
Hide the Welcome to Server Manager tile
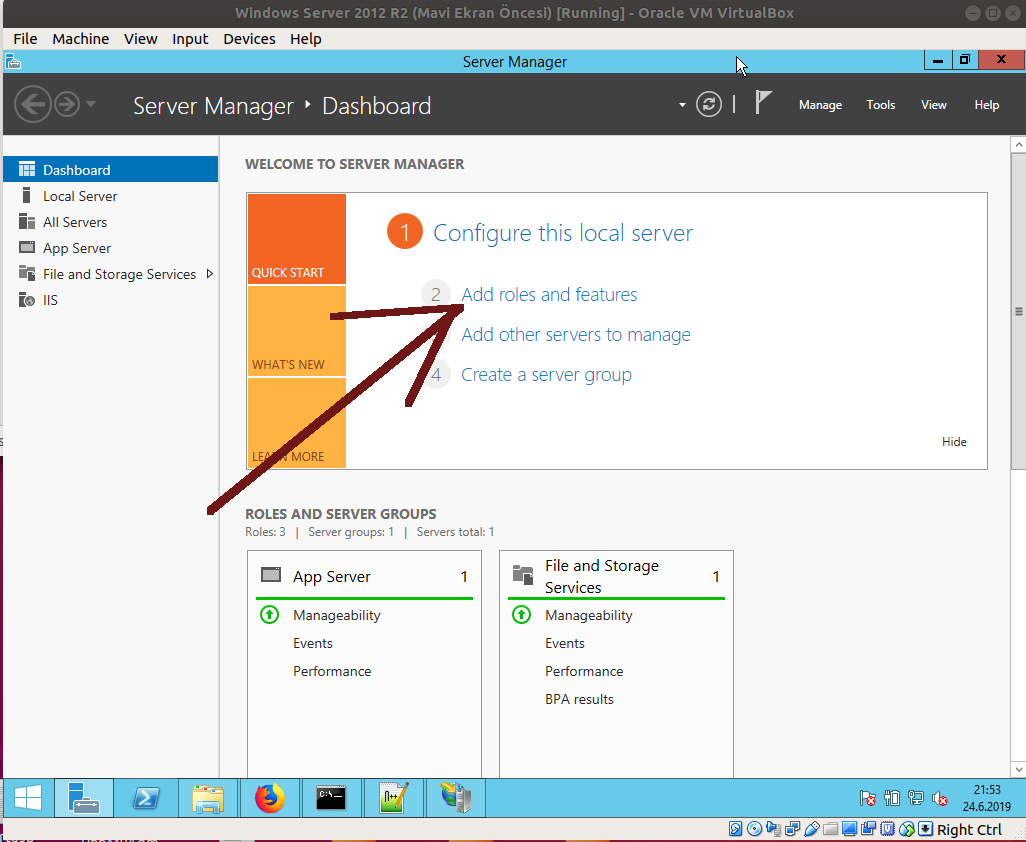954,442
